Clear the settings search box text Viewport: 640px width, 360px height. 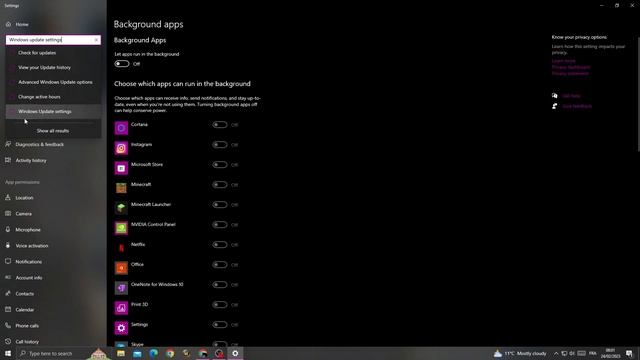pyautogui.click(x=96, y=40)
